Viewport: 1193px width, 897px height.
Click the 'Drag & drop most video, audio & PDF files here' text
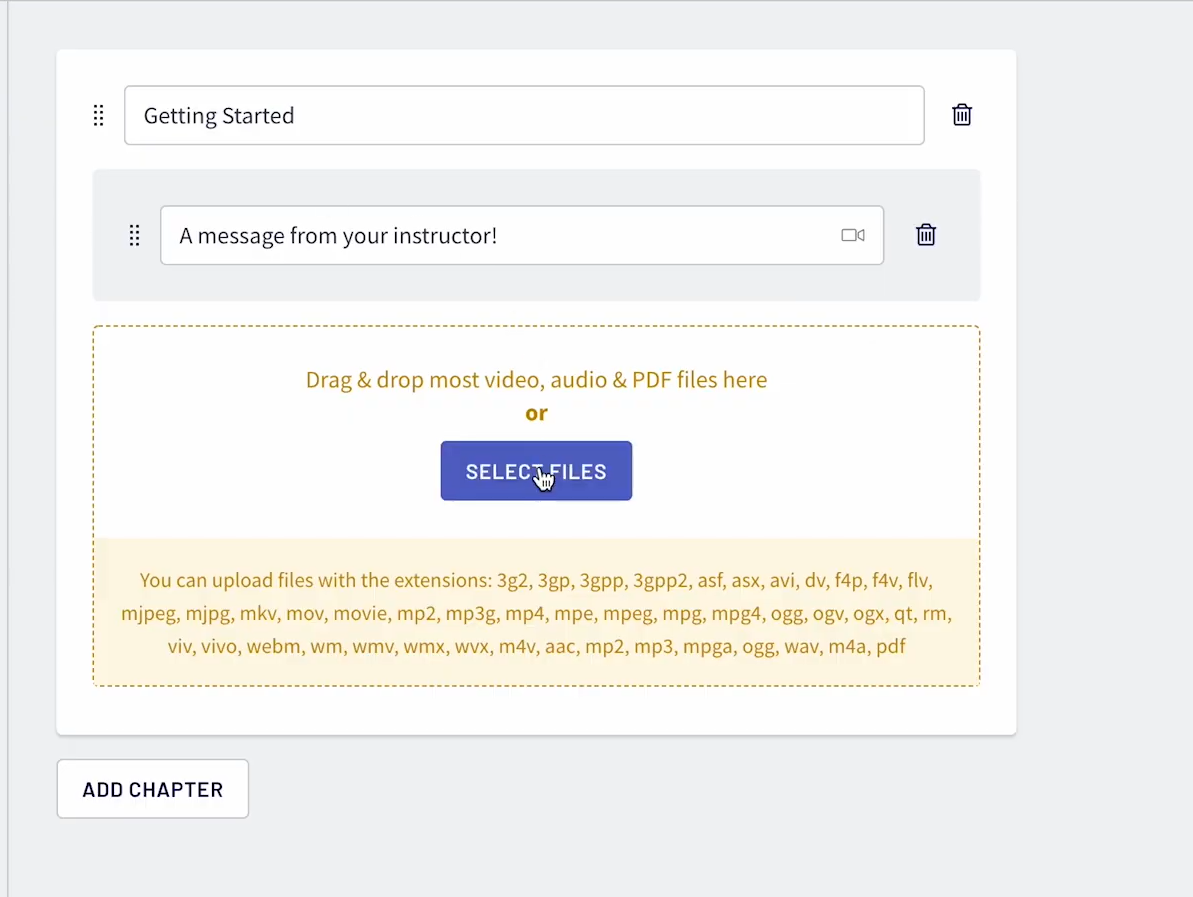(536, 379)
